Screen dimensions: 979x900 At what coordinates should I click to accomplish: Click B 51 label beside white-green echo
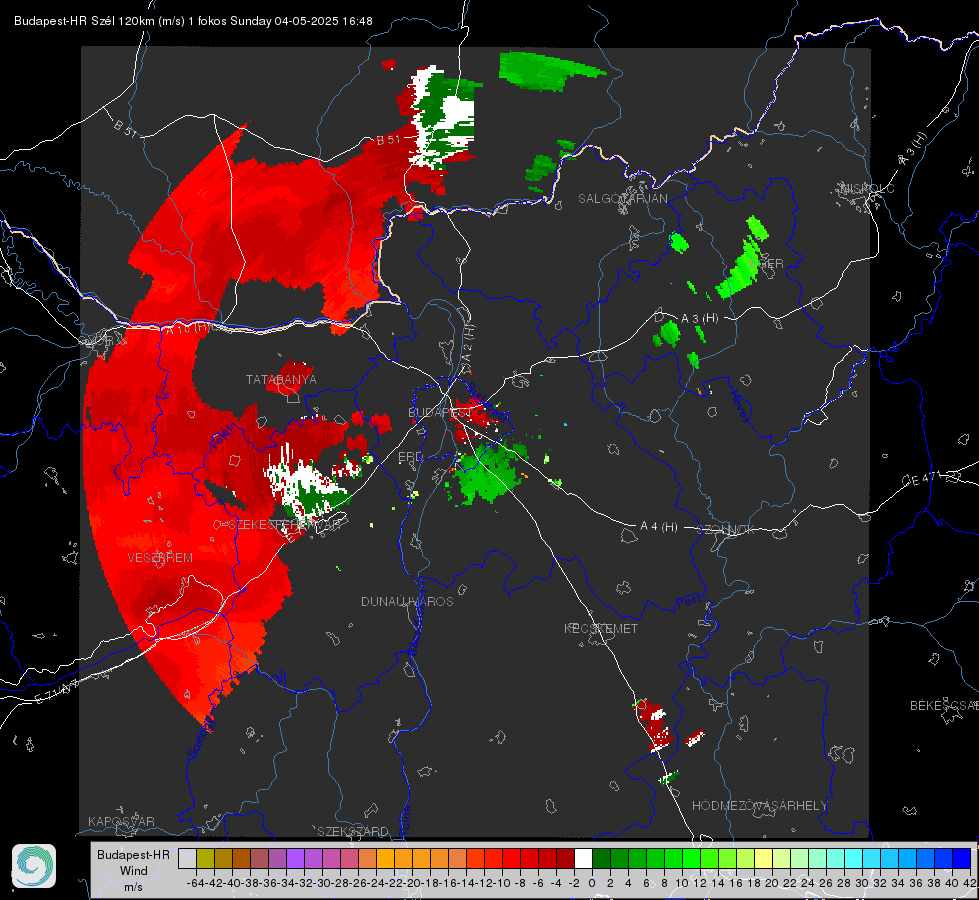tap(388, 140)
